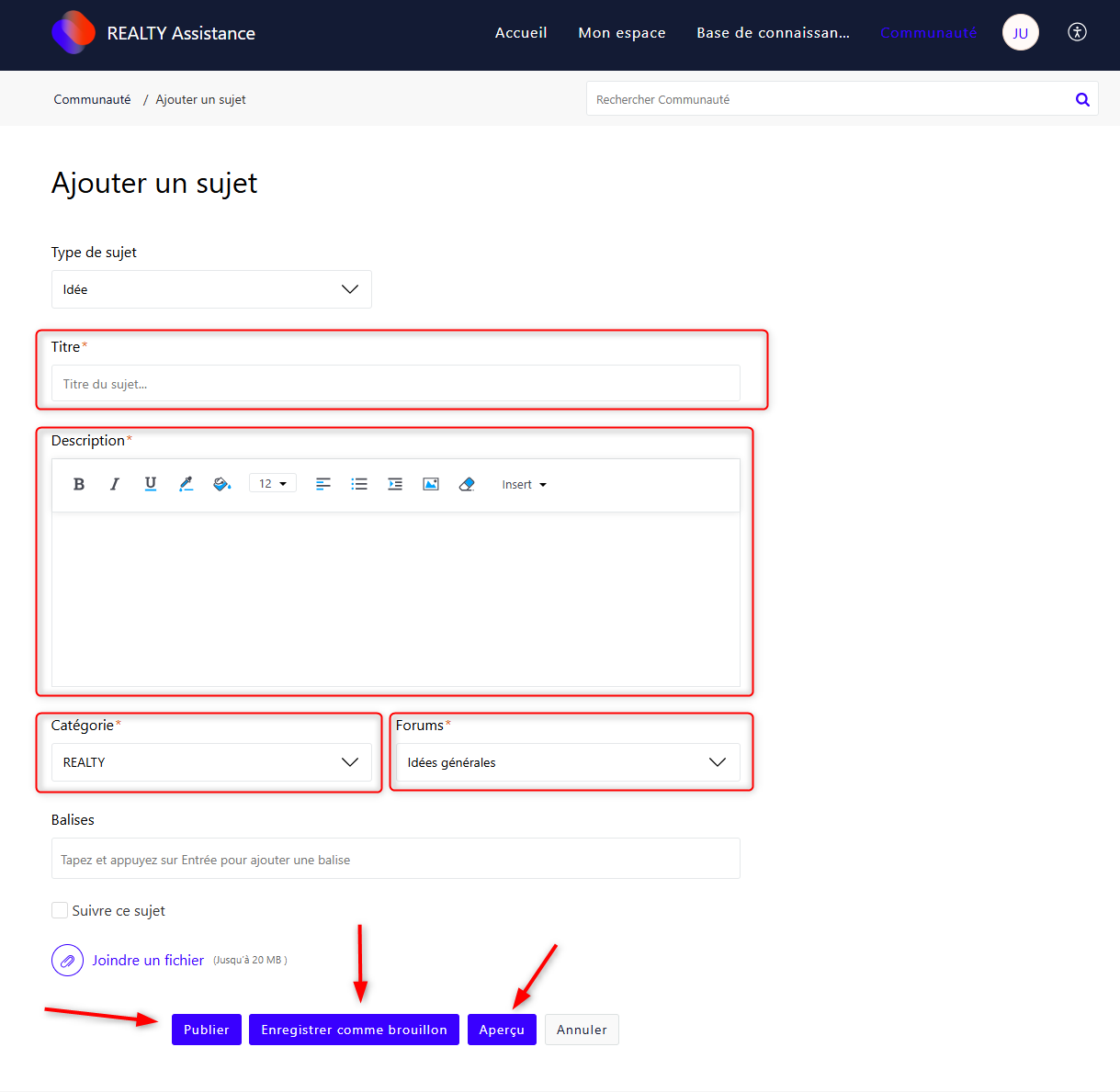Open the accessibility options icon
Image resolution: width=1120 pixels, height=1092 pixels.
(1078, 32)
